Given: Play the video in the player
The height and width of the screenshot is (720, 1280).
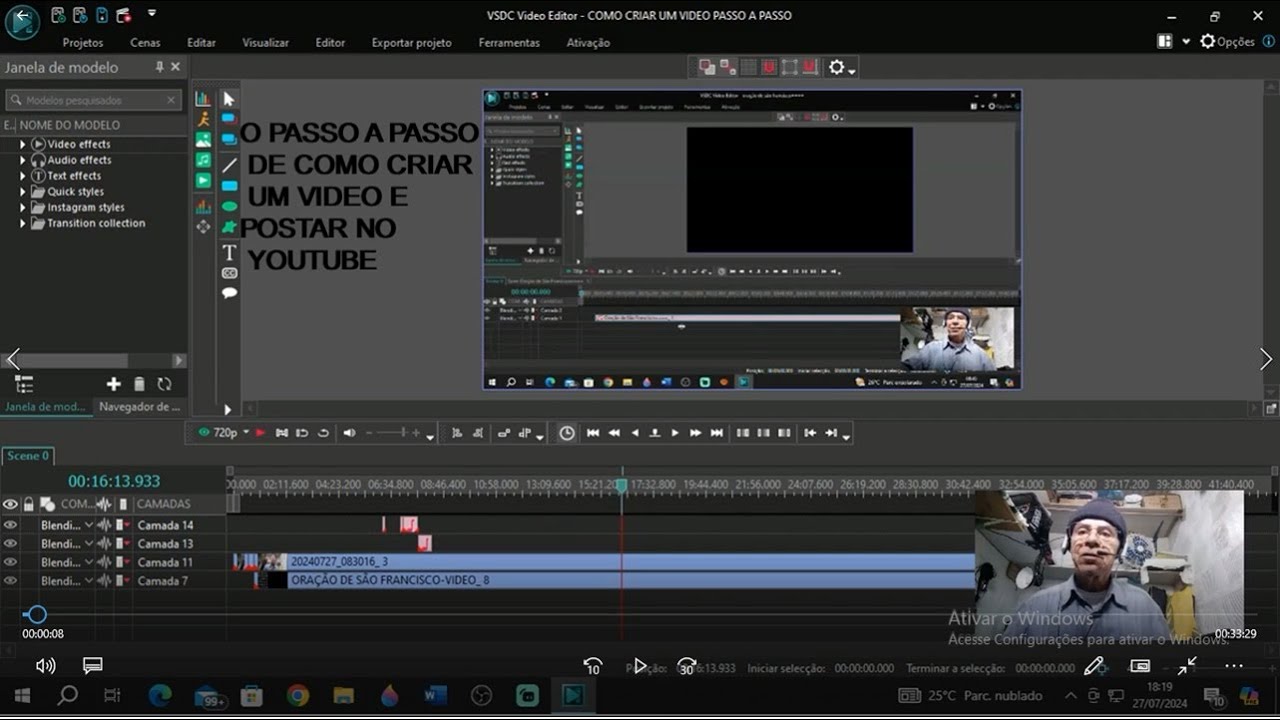Looking at the screenshot, I should [640, 666].
